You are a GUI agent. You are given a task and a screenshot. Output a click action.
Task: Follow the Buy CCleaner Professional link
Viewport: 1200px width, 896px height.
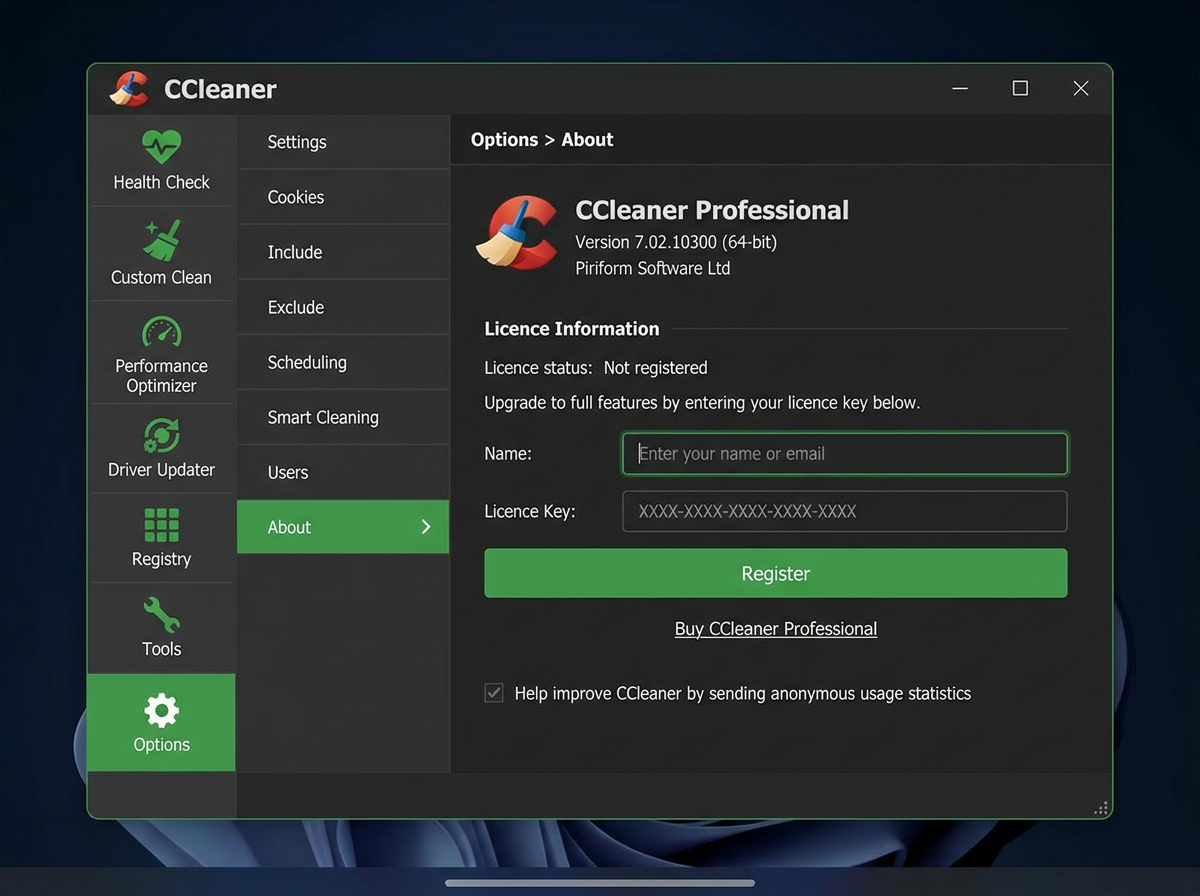[x=776, y=629]
